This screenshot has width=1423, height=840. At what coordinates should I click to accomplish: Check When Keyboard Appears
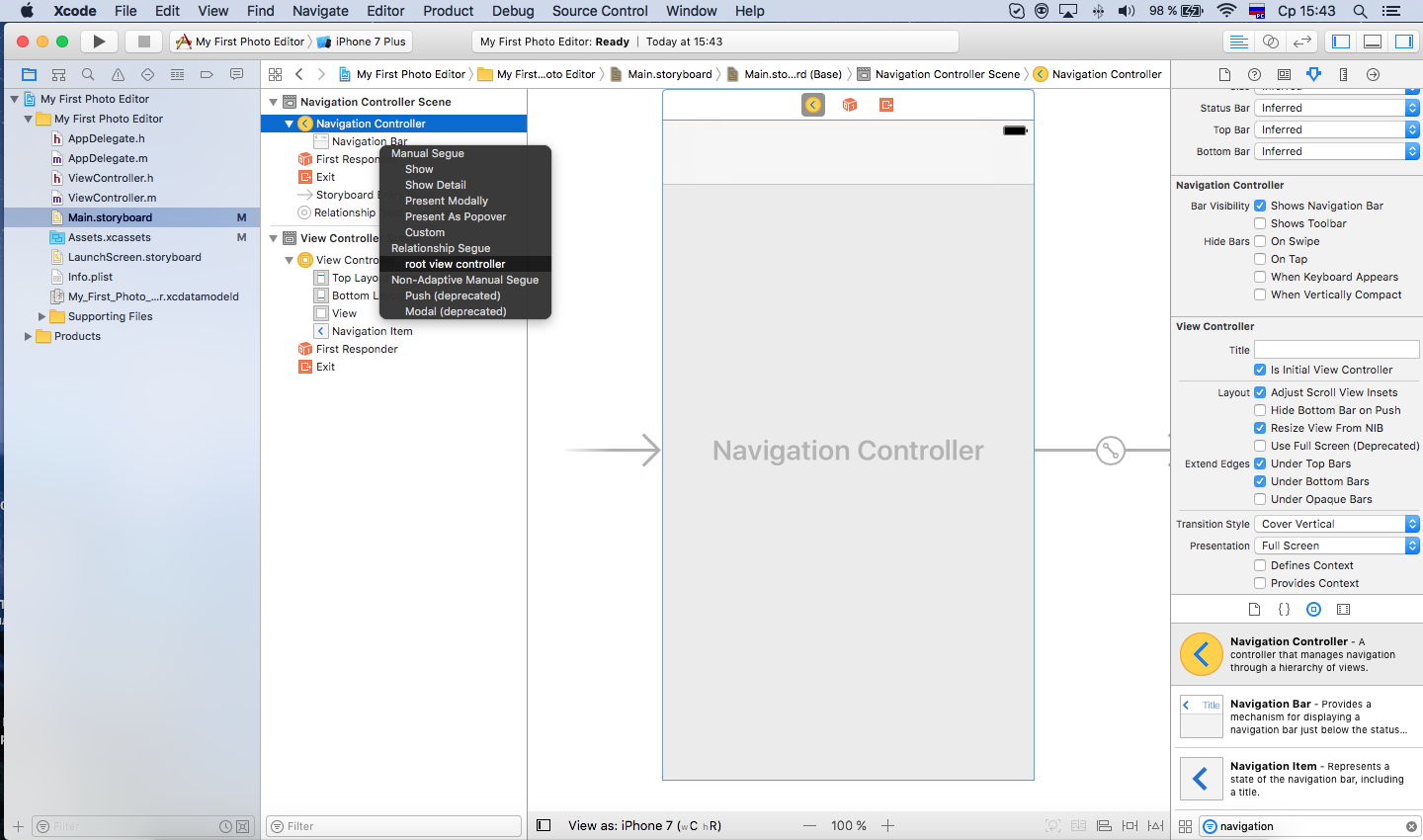tap(1260, 277)
